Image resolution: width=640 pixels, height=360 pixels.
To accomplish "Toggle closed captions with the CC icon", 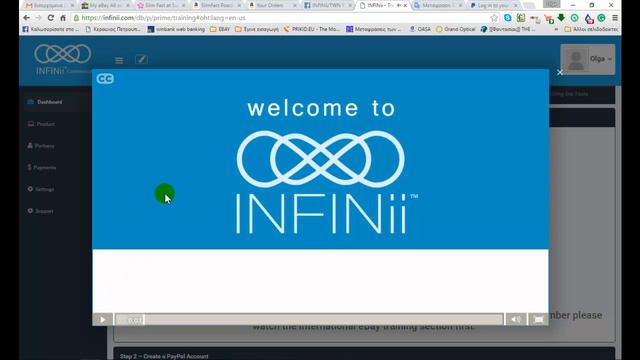I will tap(105, 79).
